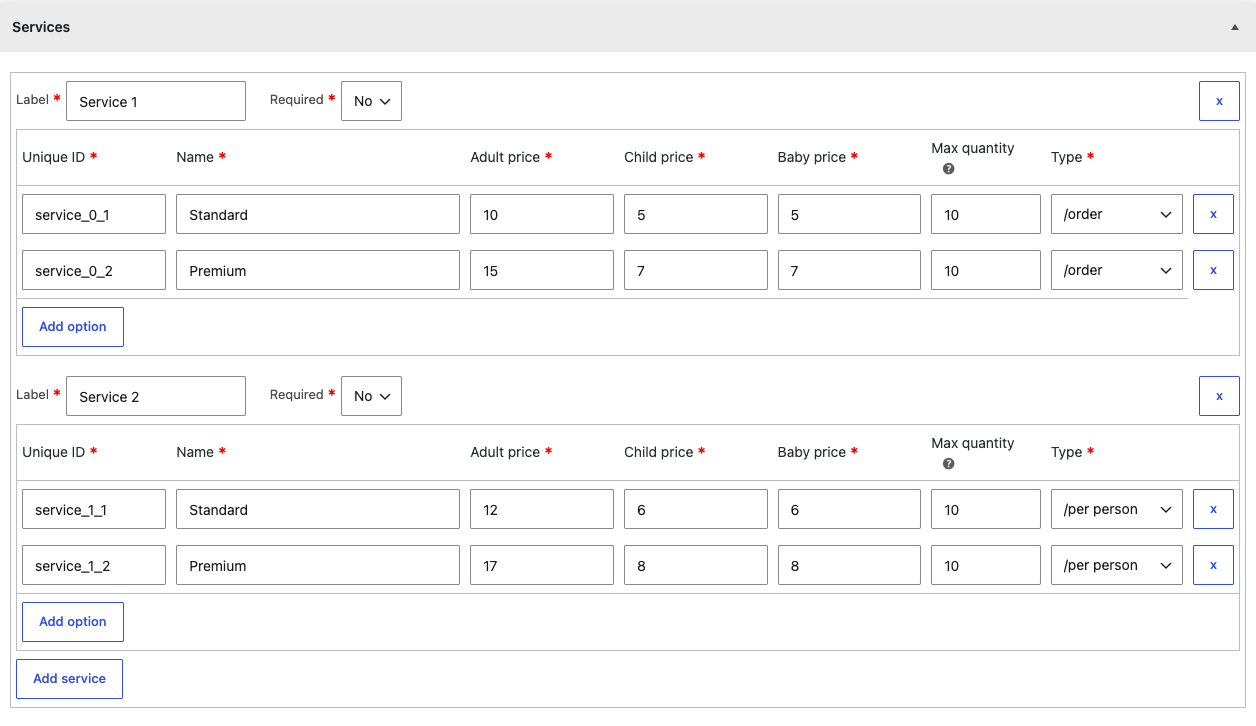The width and height of the screenshot is (1256, 726).
Task: Click the Services panel heading
Action: (41, 27)
